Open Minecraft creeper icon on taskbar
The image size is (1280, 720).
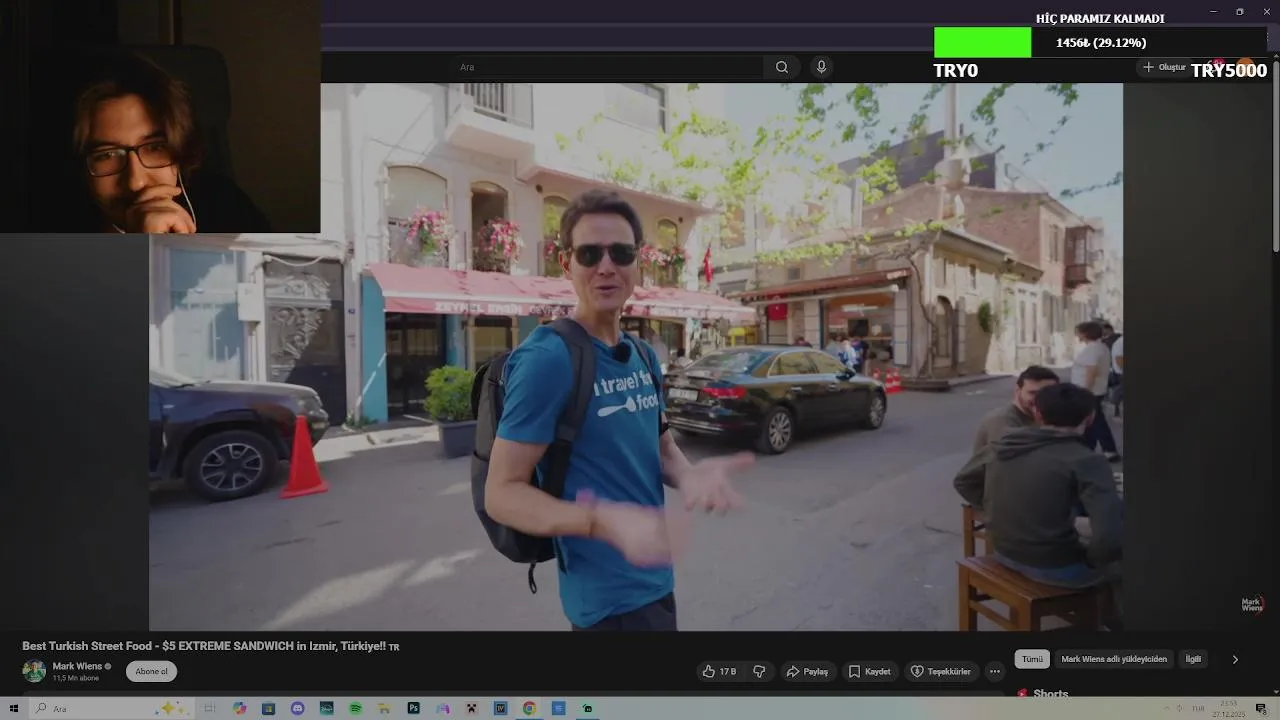471,708
